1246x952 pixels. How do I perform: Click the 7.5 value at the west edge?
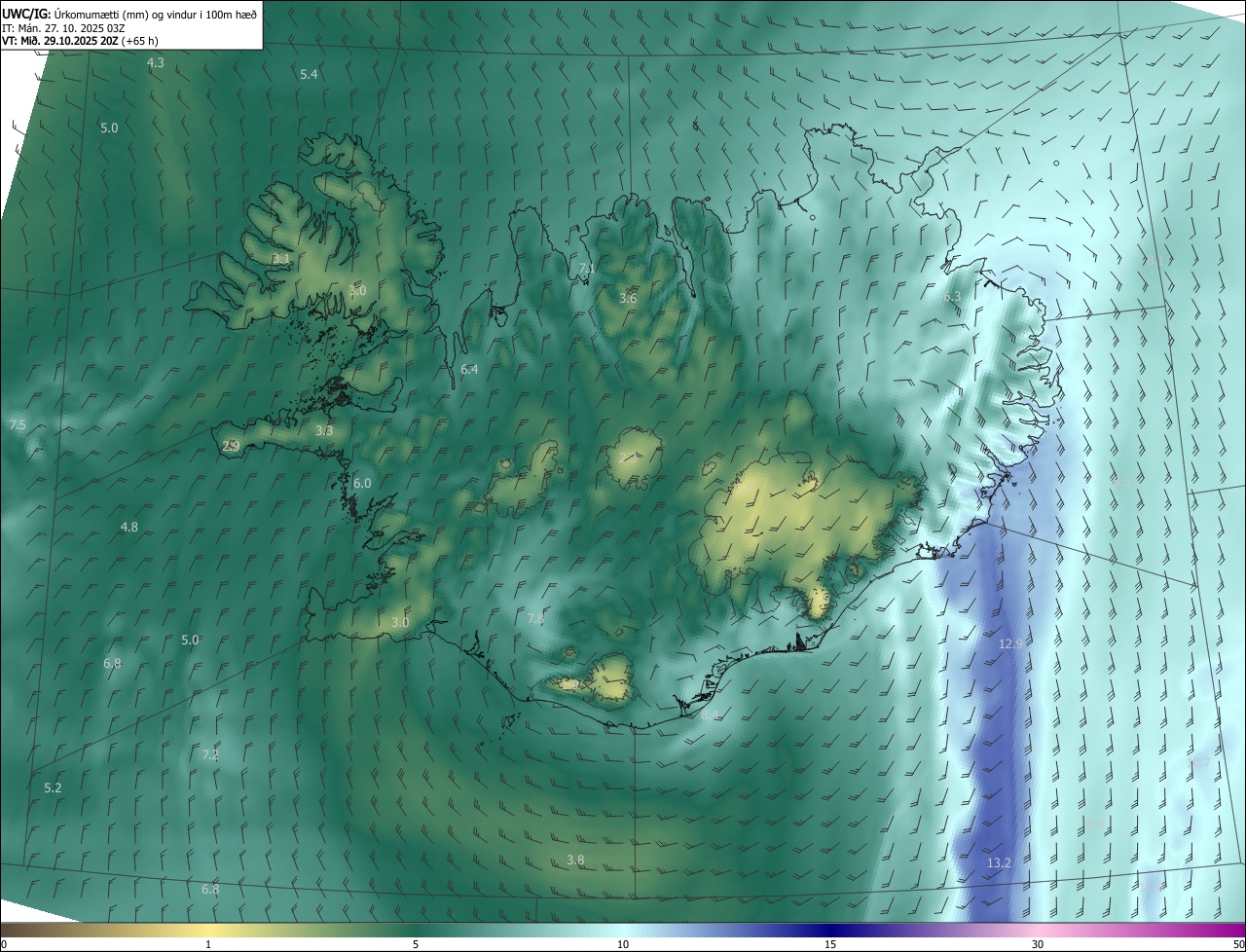click(x=18, y=425)
